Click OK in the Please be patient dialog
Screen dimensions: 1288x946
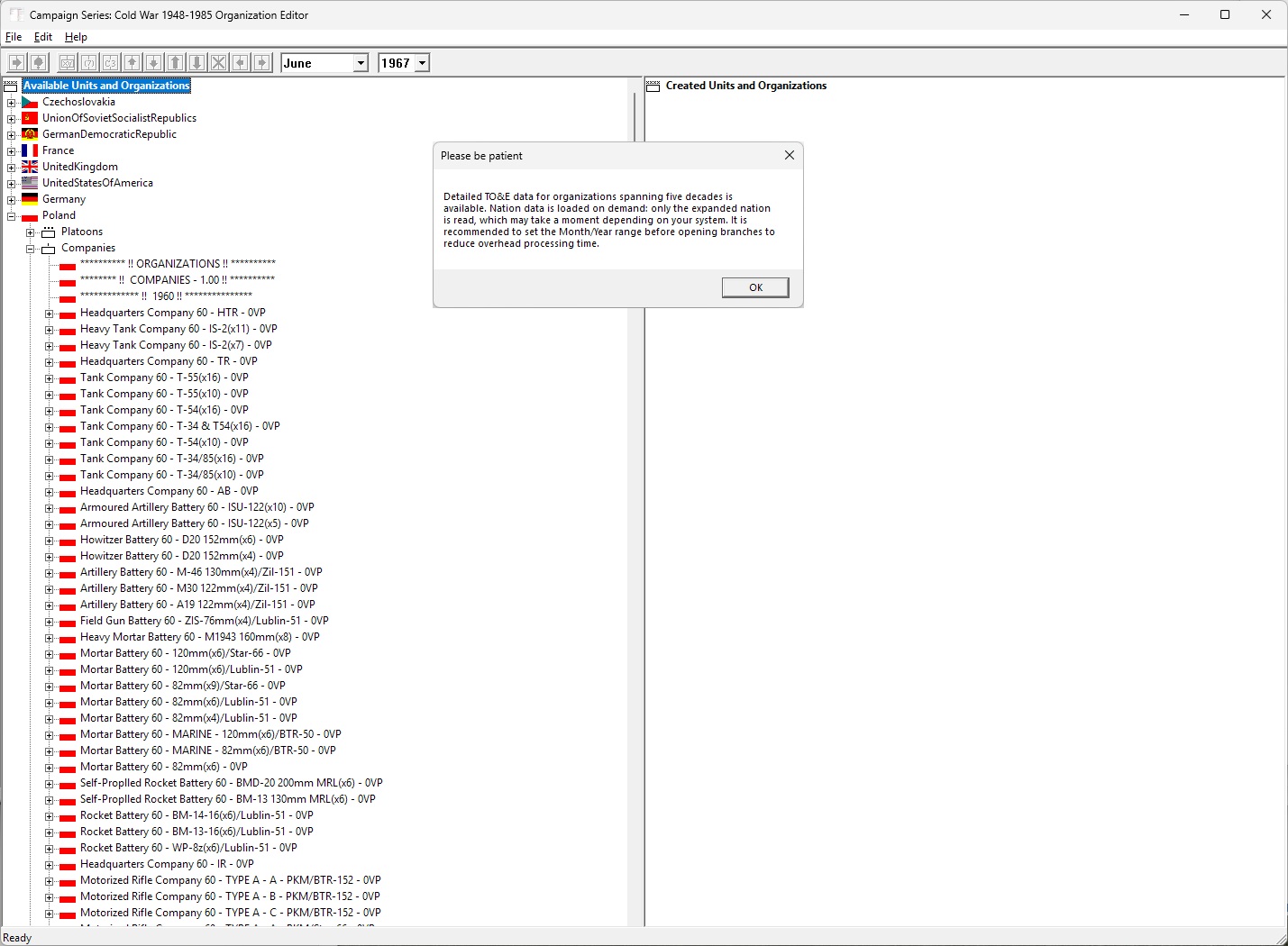755,287
